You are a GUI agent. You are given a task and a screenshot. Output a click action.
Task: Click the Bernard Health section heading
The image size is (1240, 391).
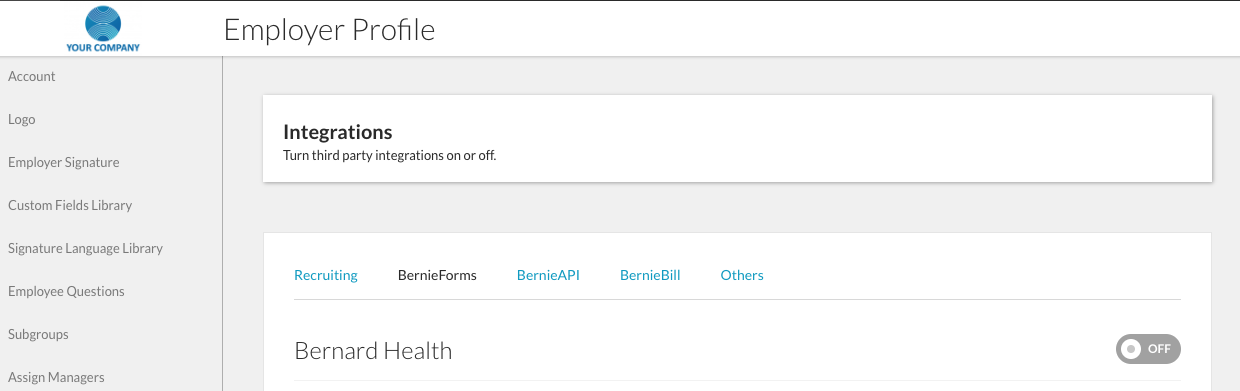[373, 351]
